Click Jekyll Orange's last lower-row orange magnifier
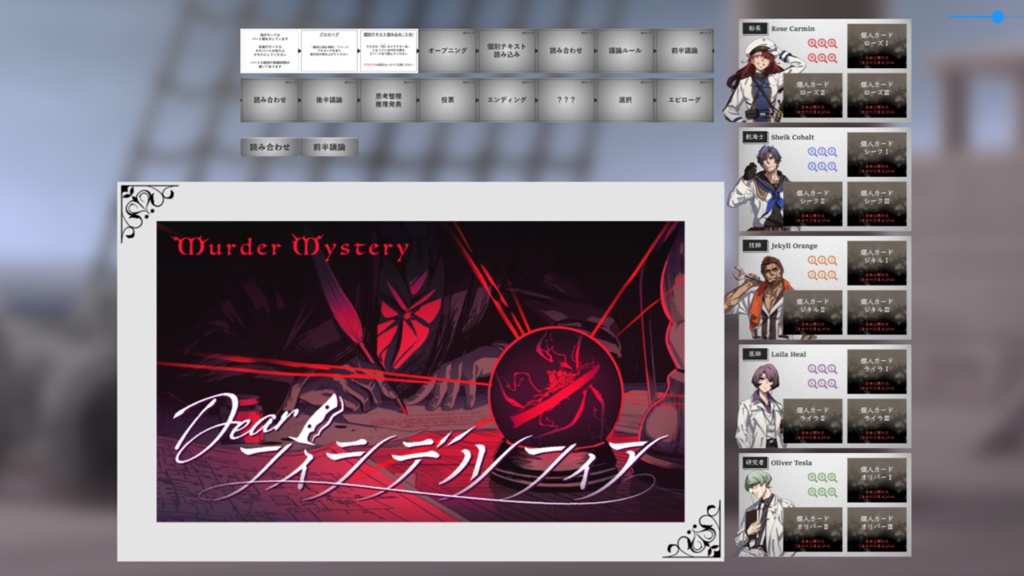The height and width of the screenshot is (576, 1024). click(x=832, y=275)
